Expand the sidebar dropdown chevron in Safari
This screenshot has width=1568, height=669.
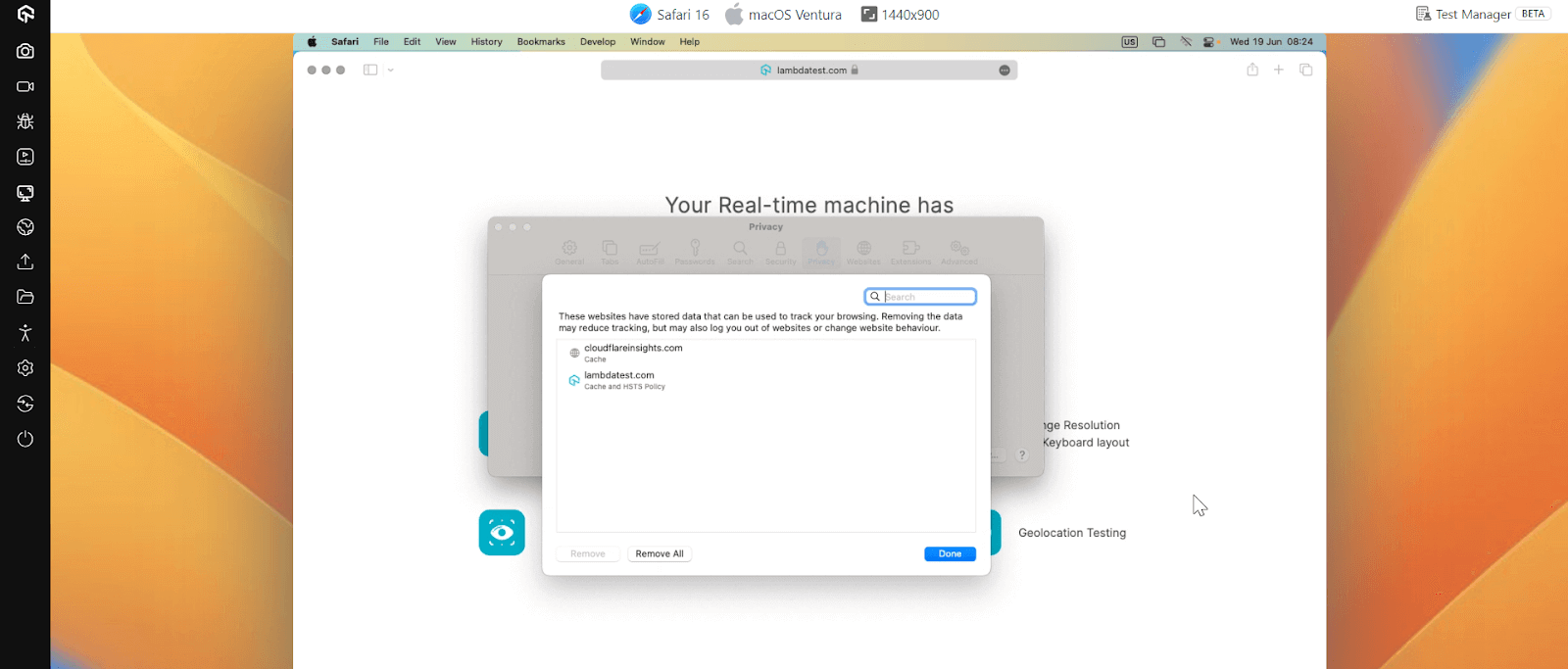[390, 71]
